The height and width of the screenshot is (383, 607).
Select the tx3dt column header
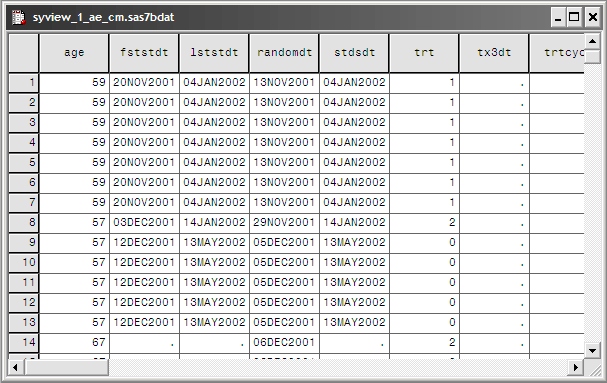pos(494,53)
